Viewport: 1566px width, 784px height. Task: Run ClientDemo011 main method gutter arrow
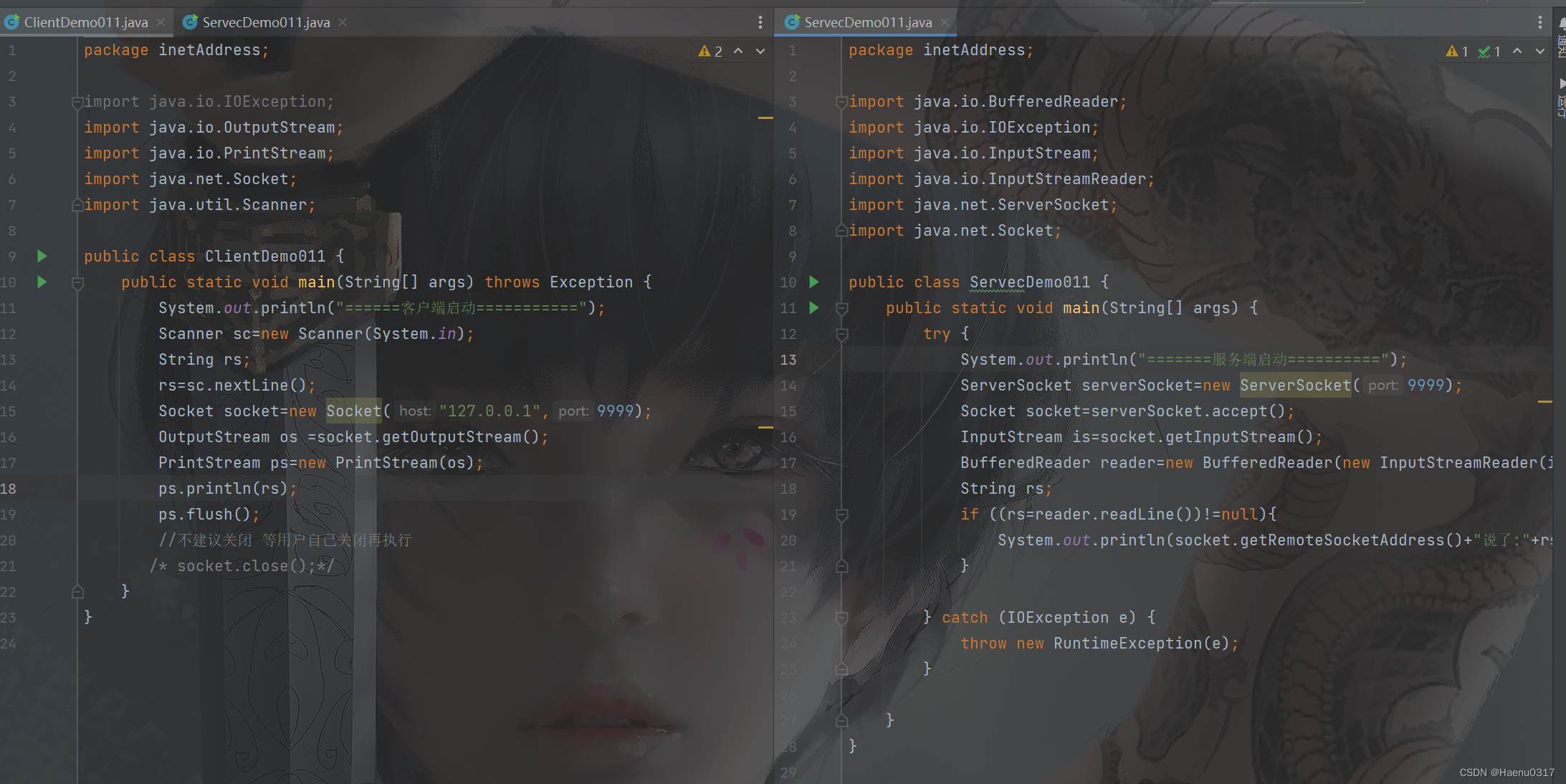coord(42,282)
